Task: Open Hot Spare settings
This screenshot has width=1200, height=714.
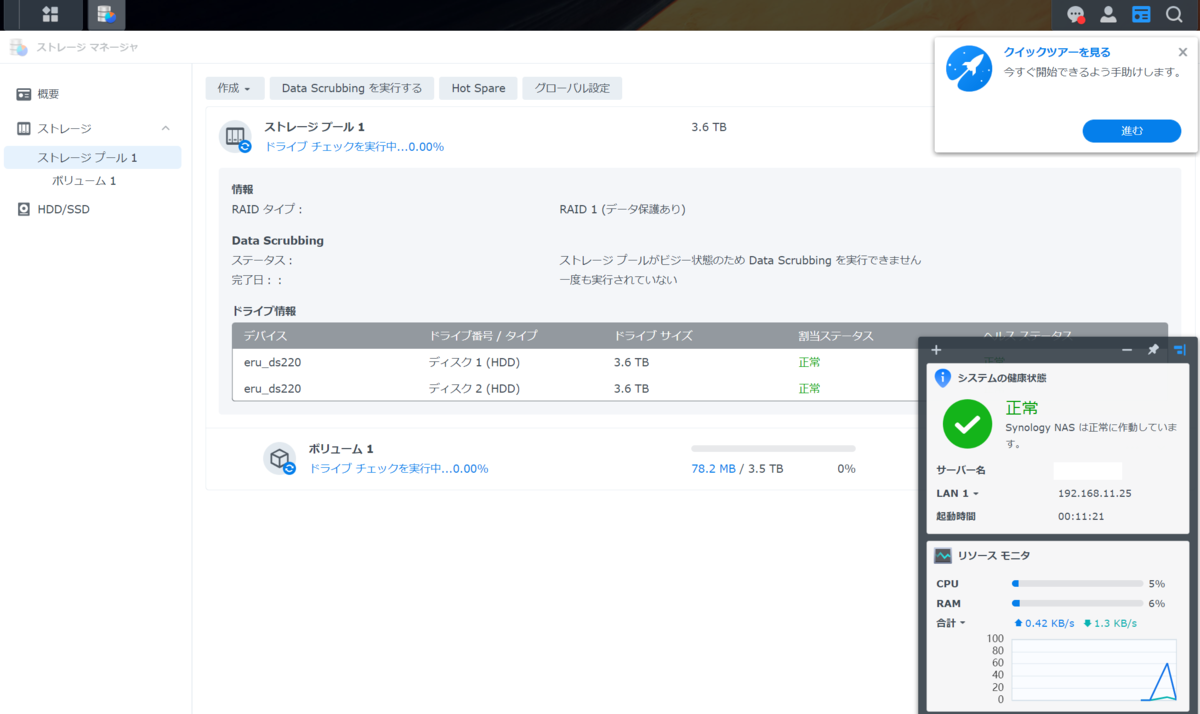Action: tap(478, 88)
